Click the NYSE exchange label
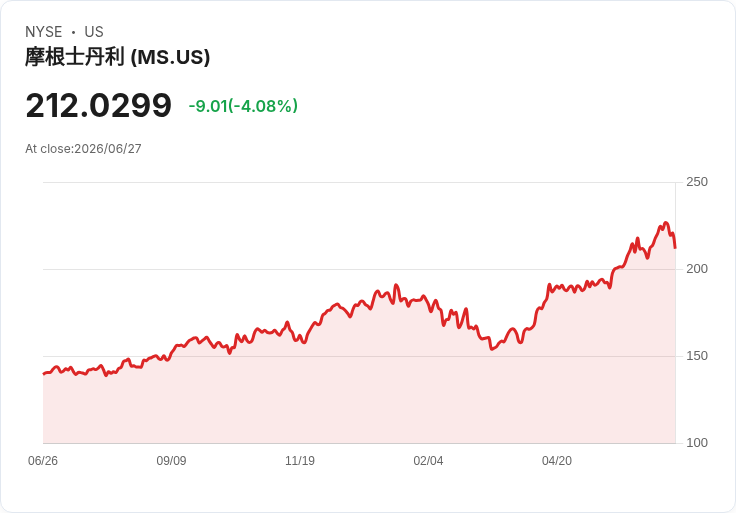Screen dimensions: 736x513 click(x=44, y=32)
